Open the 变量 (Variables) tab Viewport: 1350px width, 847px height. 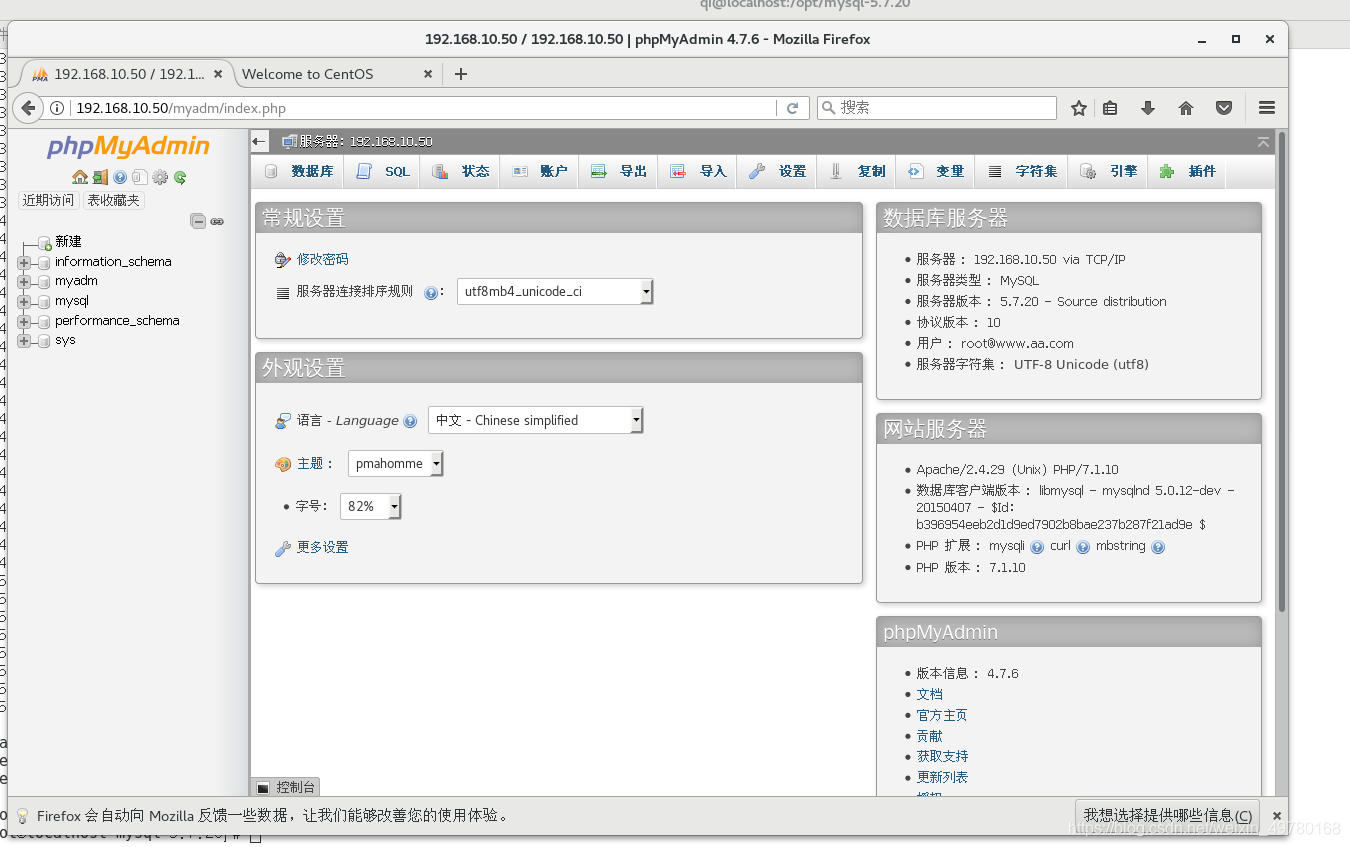(x=936, y=172)
